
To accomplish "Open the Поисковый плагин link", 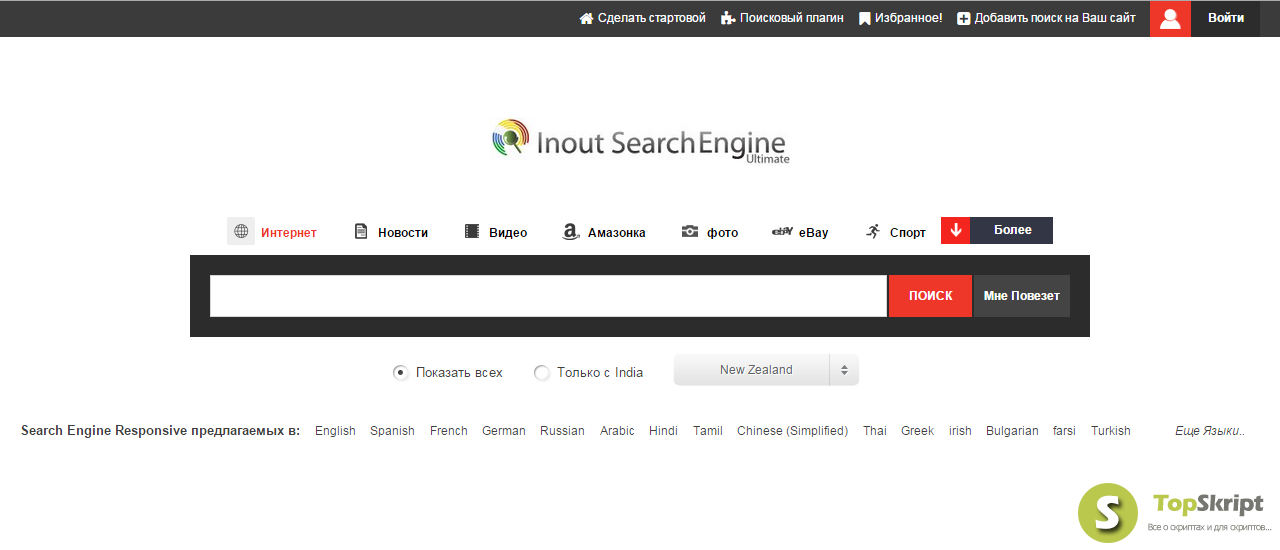I will pos(792,18).
